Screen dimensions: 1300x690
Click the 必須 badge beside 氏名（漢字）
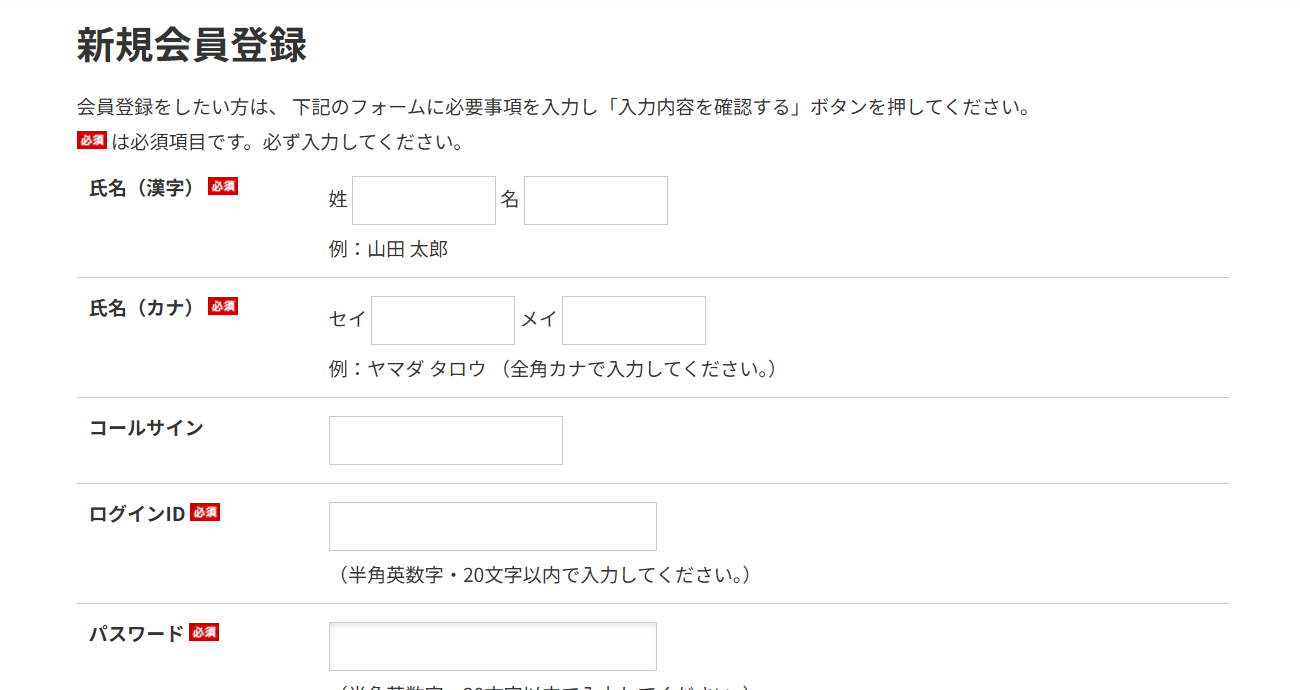coord(223,187)
